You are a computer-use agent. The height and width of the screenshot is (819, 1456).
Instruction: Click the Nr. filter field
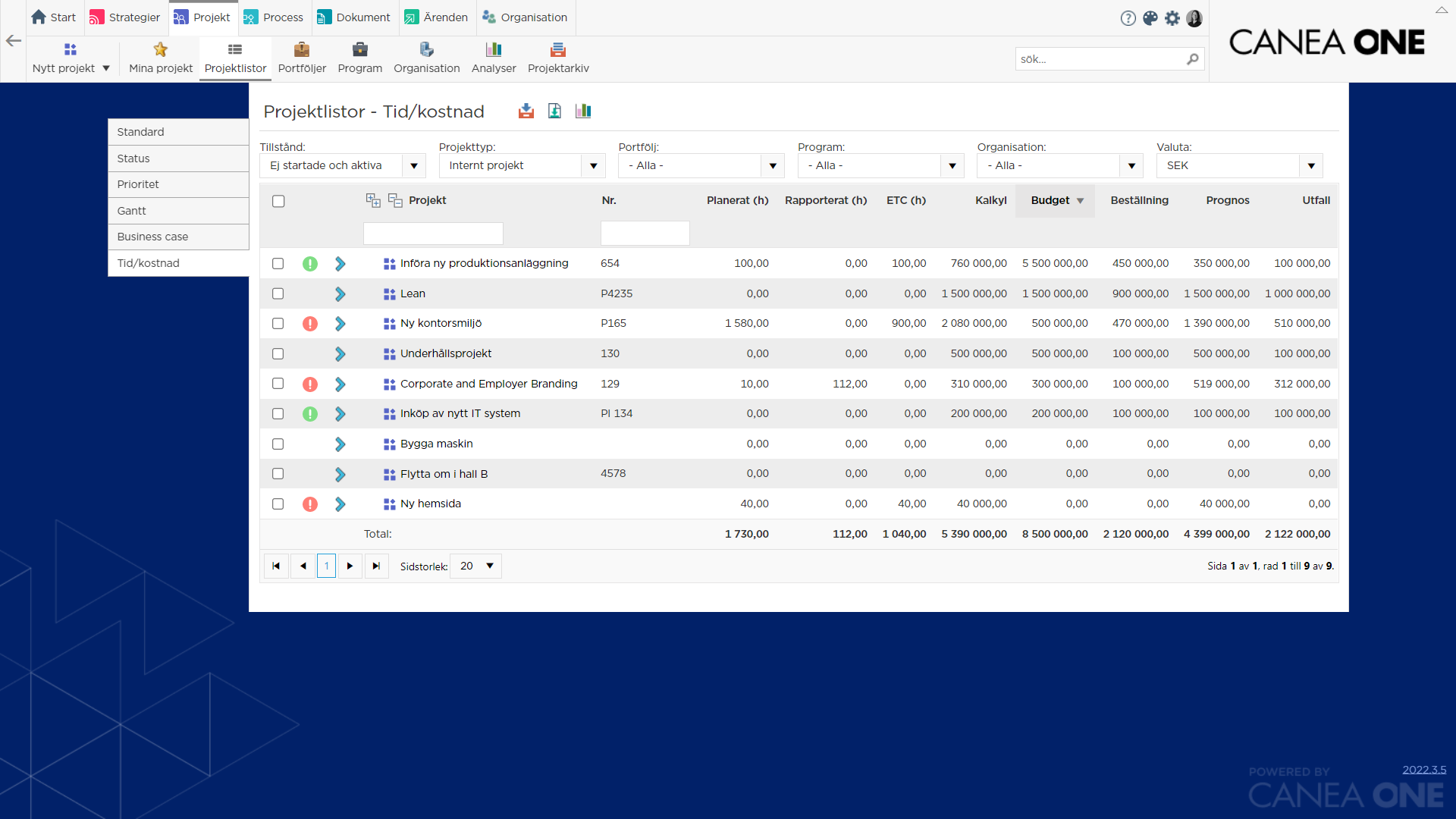pos(645,234)
